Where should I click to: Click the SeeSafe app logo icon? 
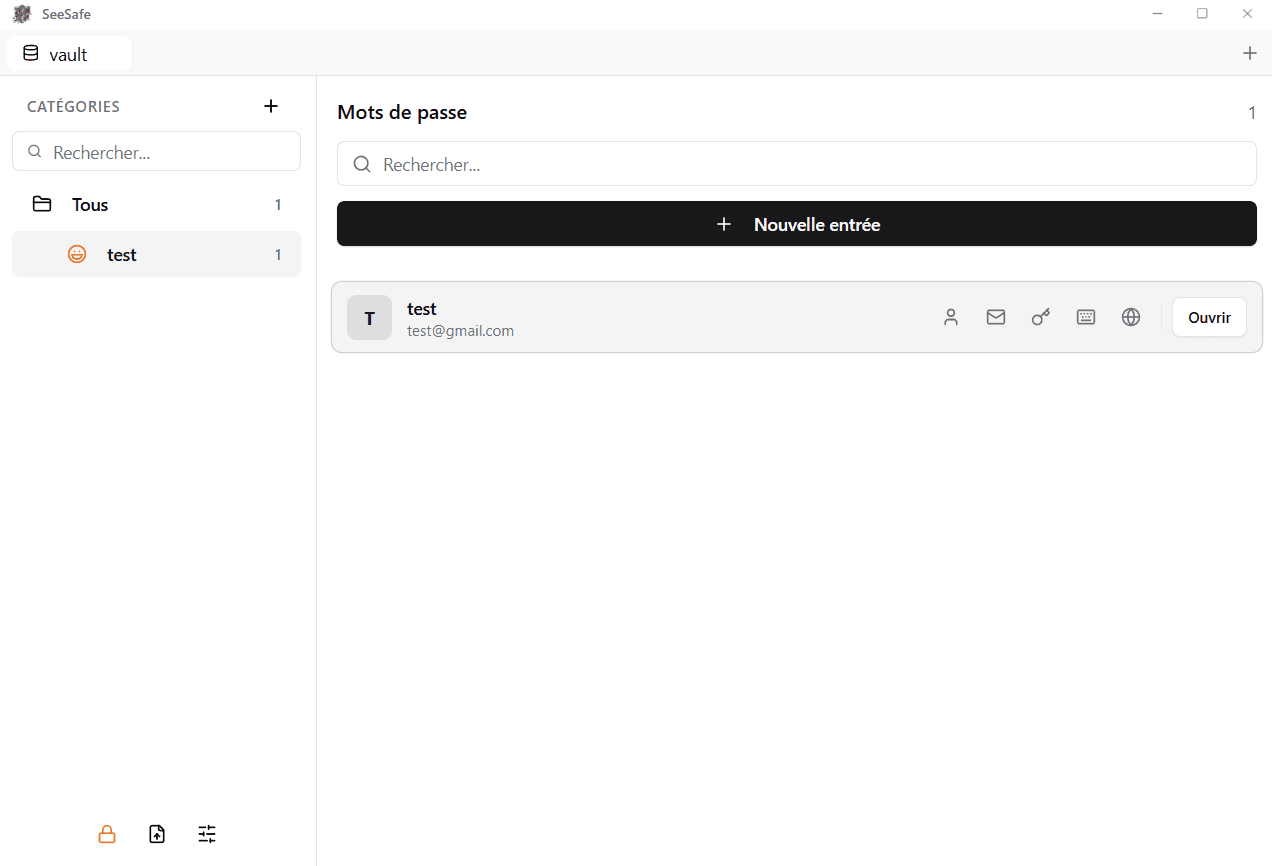click(x=22, y=14)
